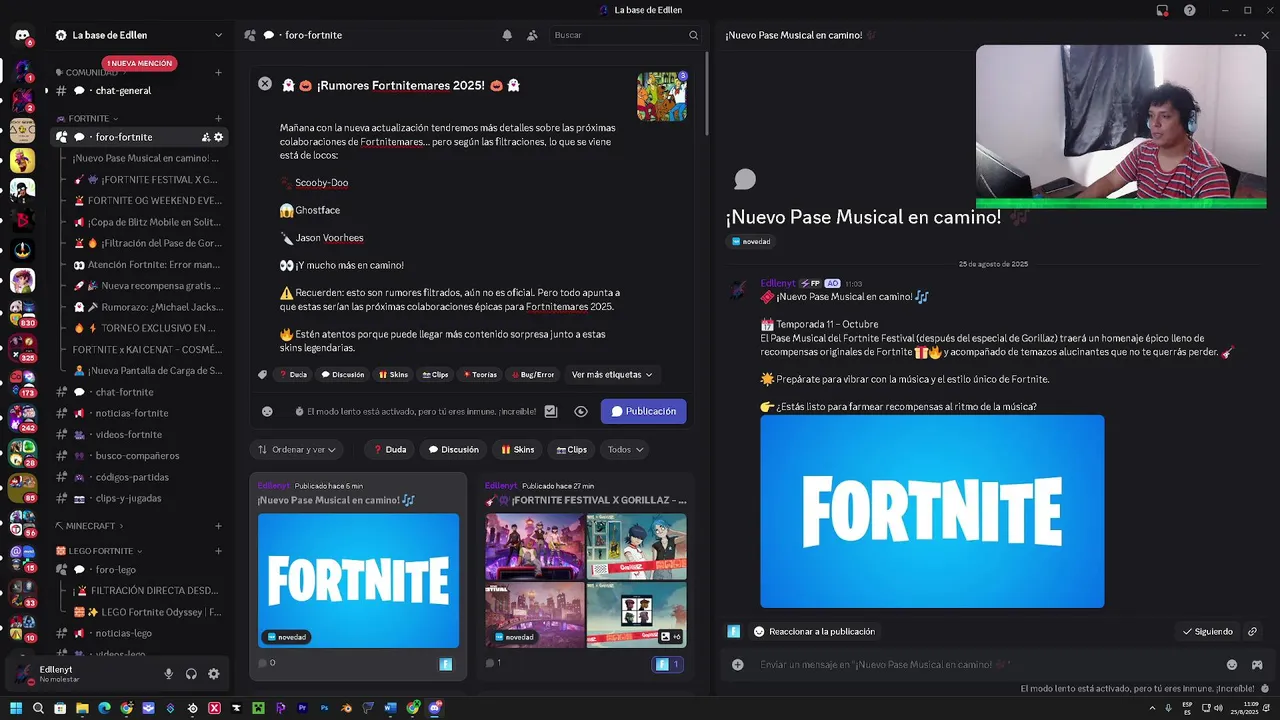Select Duda tag in post composer
Screen dimensions: 1280x720
tap(292, 375)
